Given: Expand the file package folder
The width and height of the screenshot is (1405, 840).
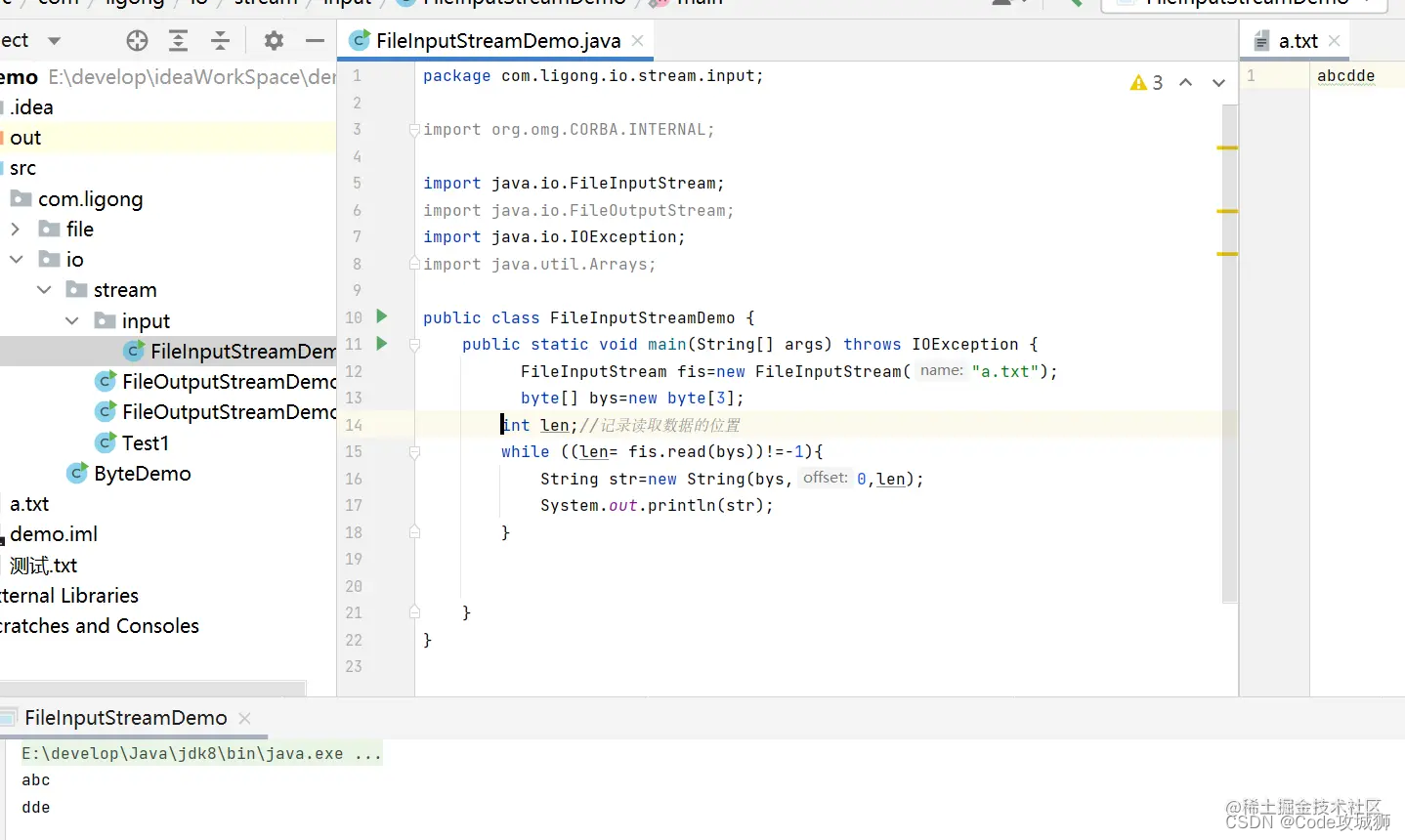Looking at the screenshot, I should tap(16, 229).
